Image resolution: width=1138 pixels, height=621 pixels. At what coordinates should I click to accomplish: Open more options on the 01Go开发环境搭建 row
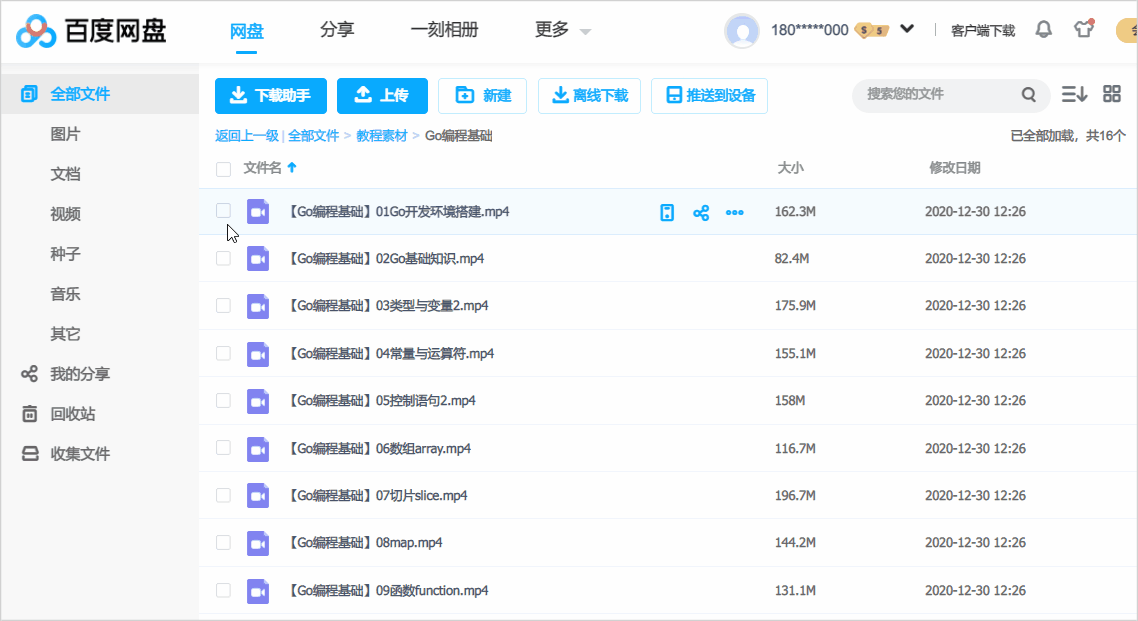pos(734,212)
